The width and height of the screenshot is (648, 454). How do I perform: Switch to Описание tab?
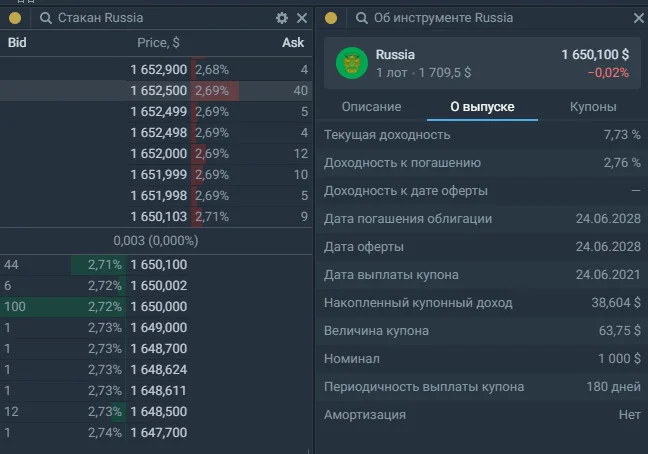click(x=371, y=107)
